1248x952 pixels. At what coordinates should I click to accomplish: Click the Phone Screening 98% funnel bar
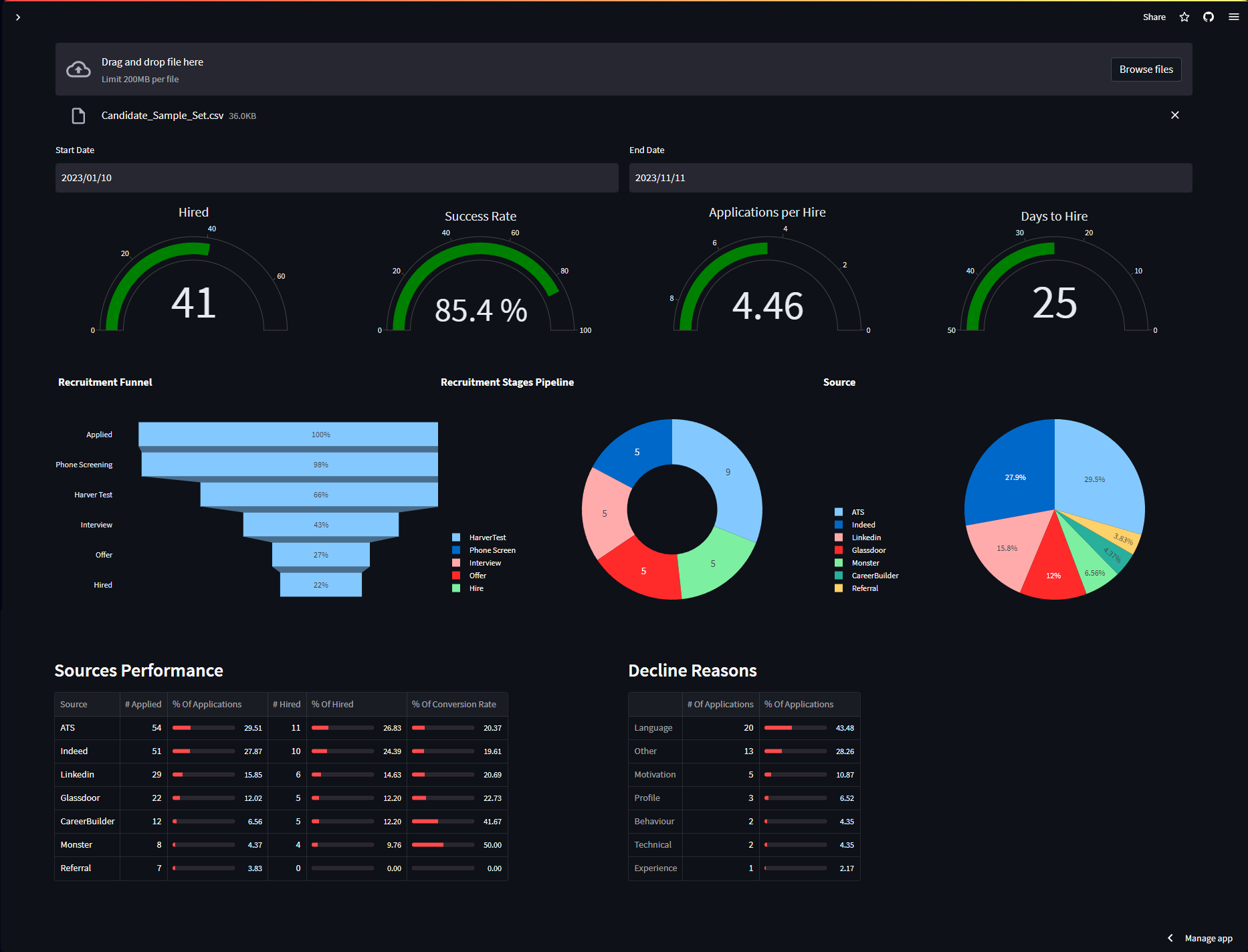click(290, 465)
